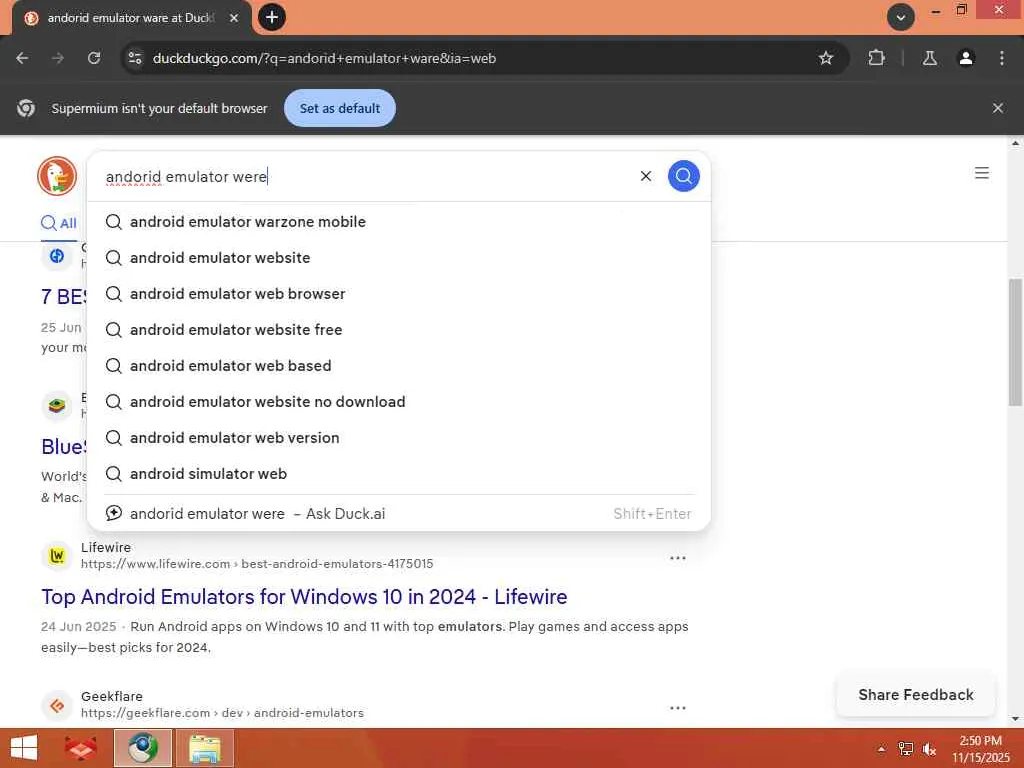Choose suggestion android emulator web based

[x=398, y=366]
